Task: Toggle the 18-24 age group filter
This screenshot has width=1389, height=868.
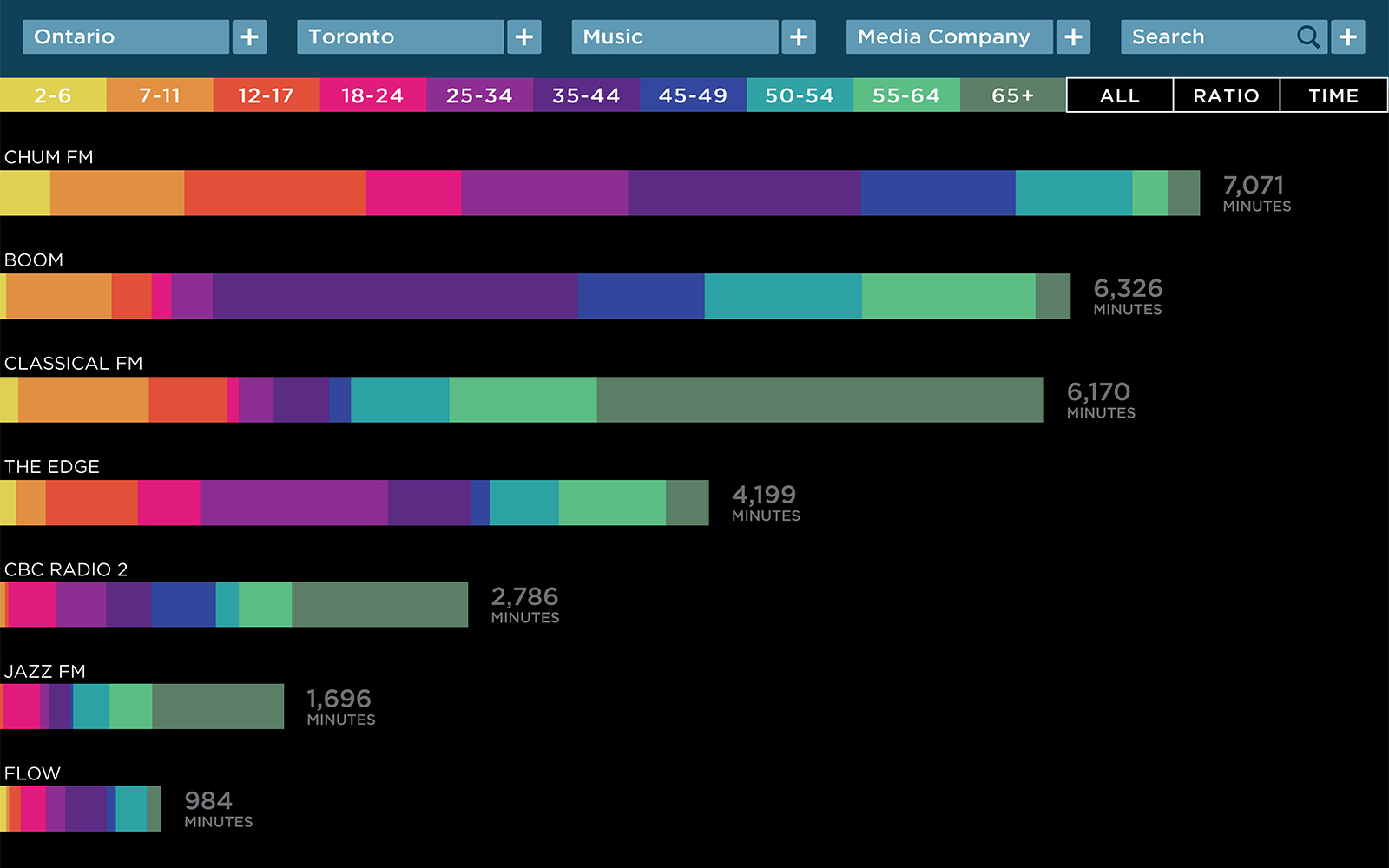Action: point(372,95)
